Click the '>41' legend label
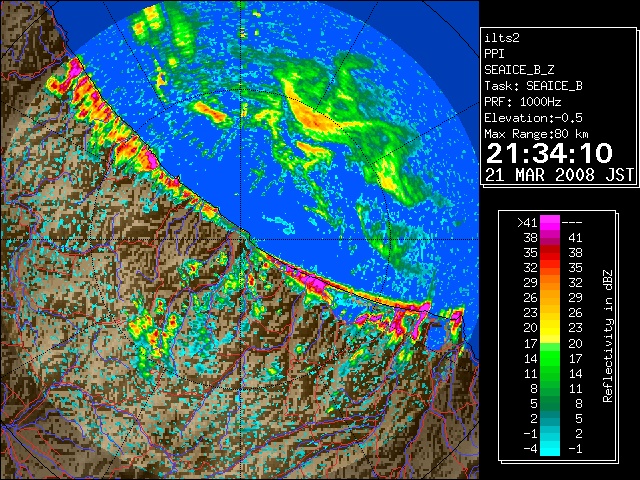This screenshot has width=640, height=480. pyautogui.click(x=527, y=222)
